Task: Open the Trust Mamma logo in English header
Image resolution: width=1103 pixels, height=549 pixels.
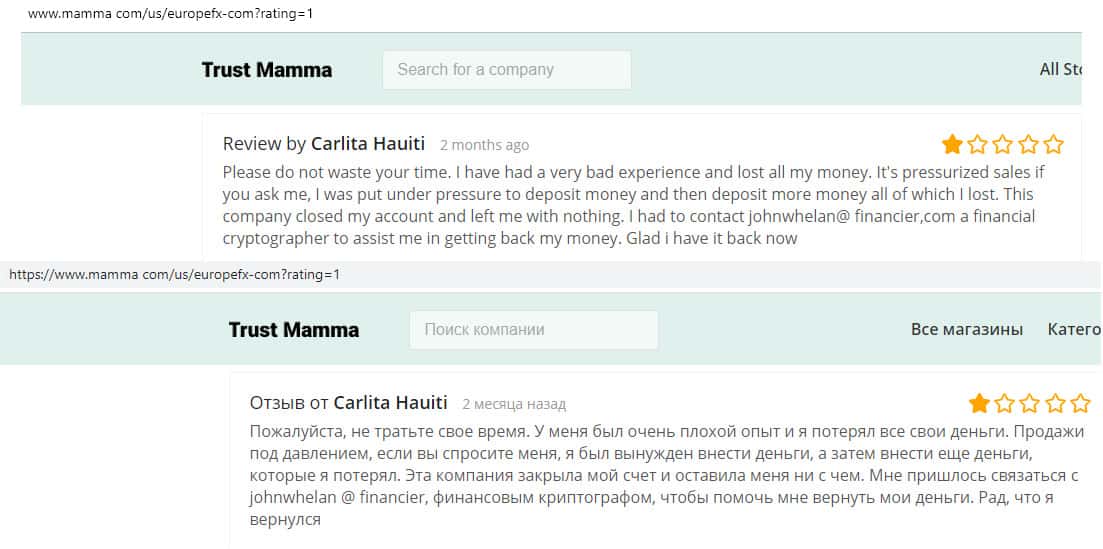Action: click(267, 70)
